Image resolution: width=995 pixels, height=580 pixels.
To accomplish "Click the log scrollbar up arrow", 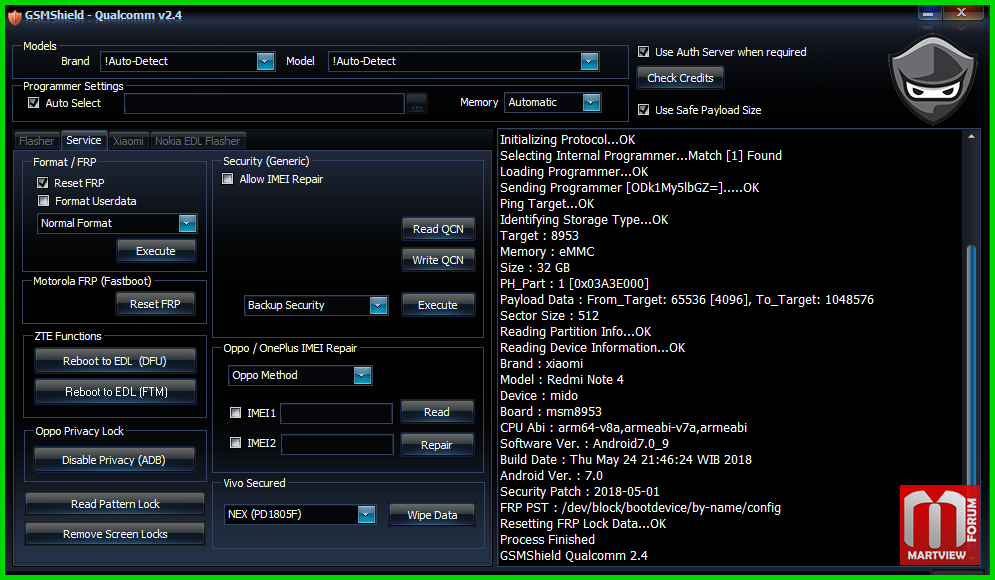I will [971, 136].
